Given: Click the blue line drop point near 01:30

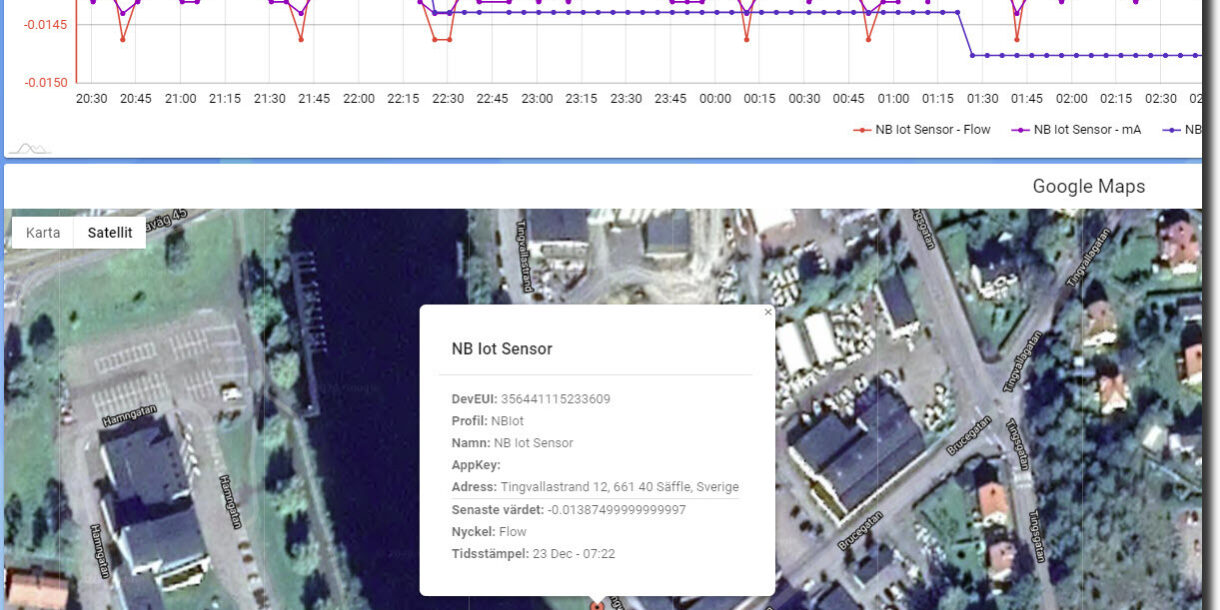Looking at the screenshot, I should coord(973,54).
